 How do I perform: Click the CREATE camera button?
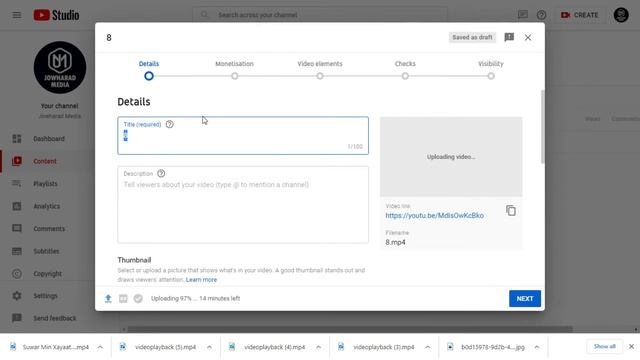(x=579, y=15)
